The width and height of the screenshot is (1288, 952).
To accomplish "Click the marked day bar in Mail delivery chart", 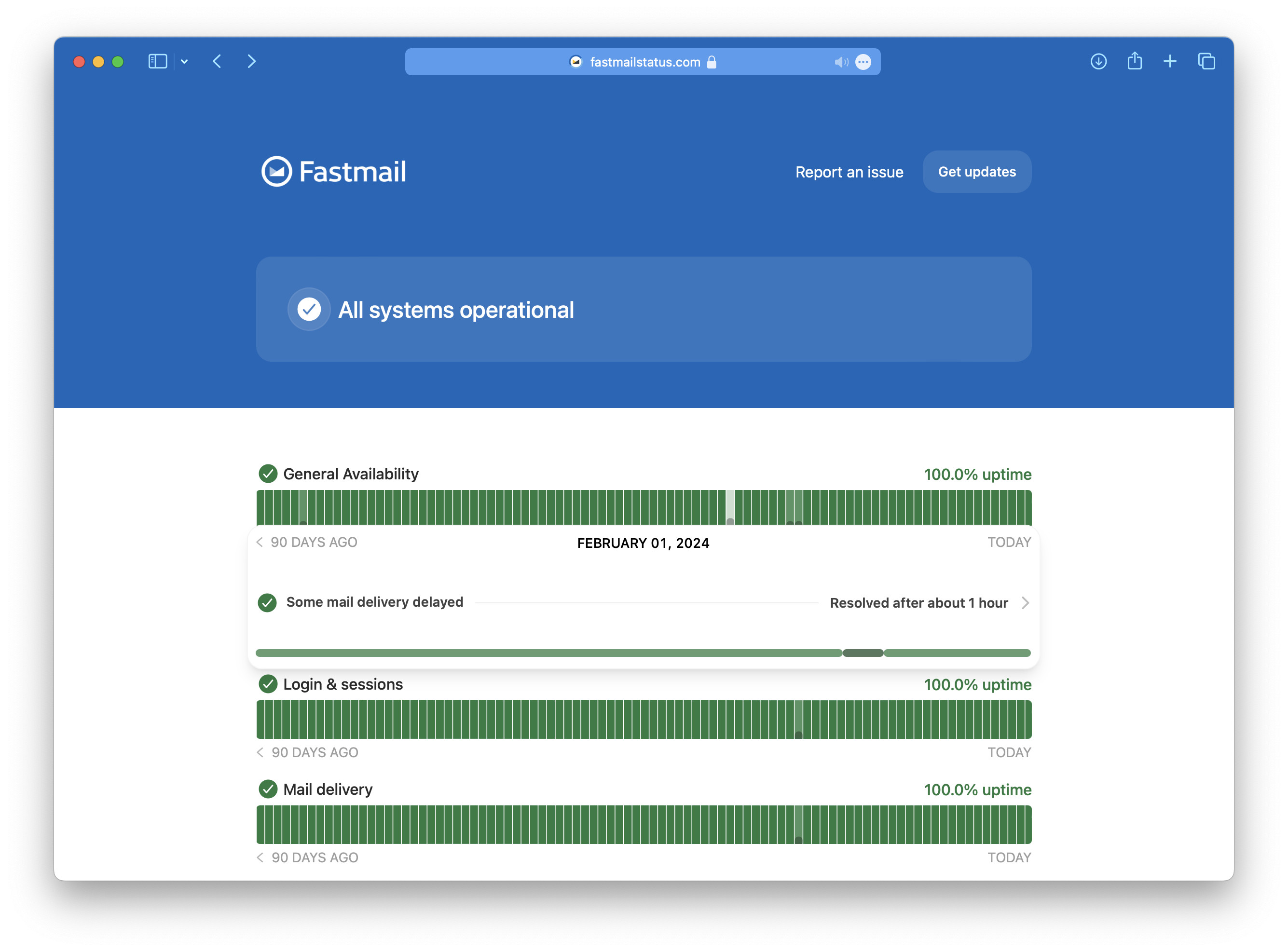I will (798, 824).
